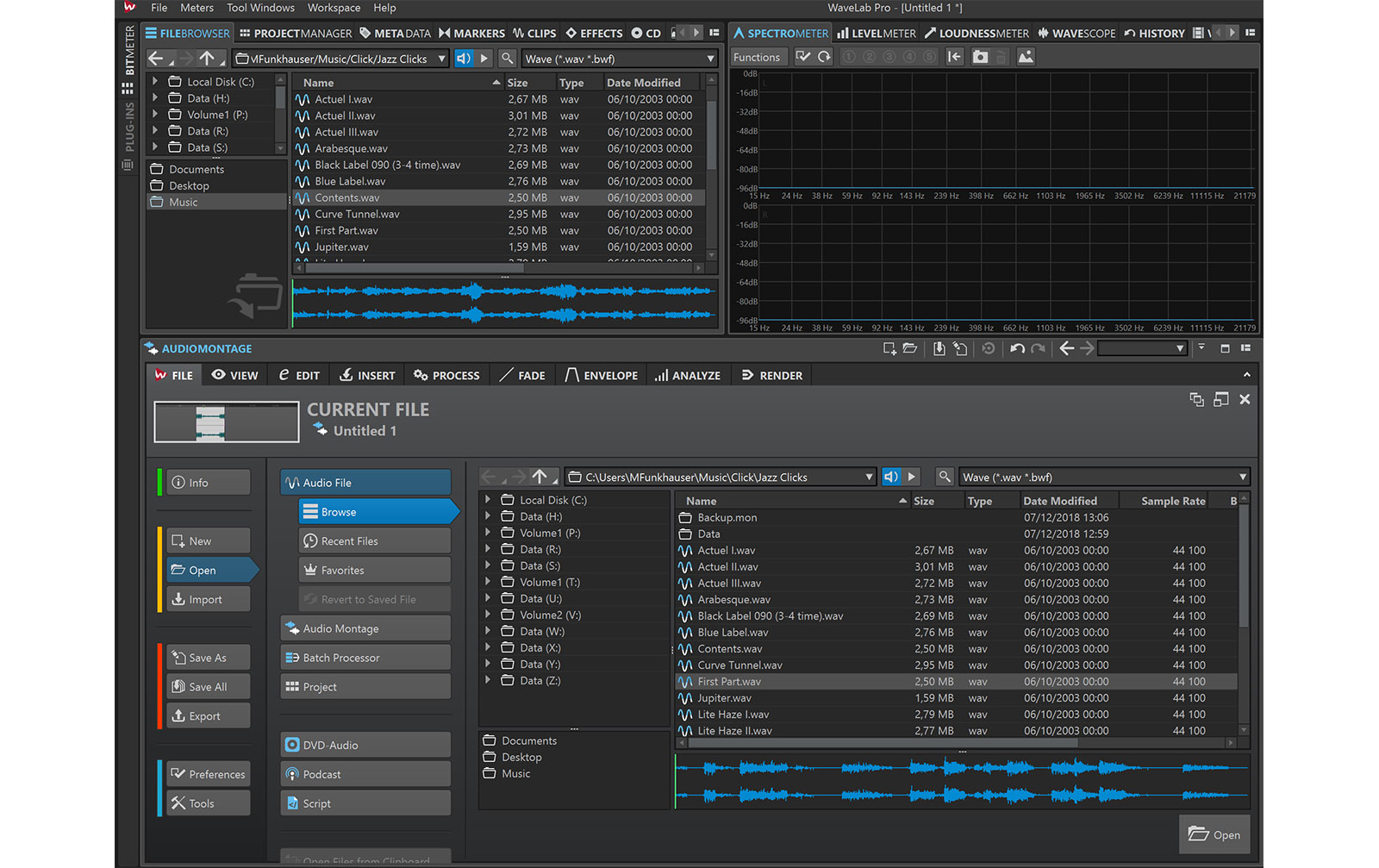Click the lower file browser waveform preview
Viewport: 1379px width, 868px height.
click(x=962, y=781)
